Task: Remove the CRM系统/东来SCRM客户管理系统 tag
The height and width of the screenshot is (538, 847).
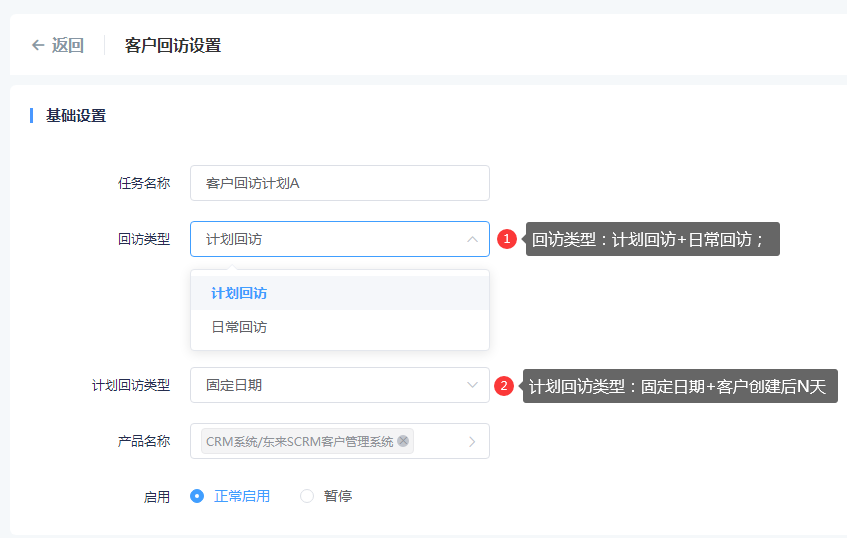Action: (403, 441)
